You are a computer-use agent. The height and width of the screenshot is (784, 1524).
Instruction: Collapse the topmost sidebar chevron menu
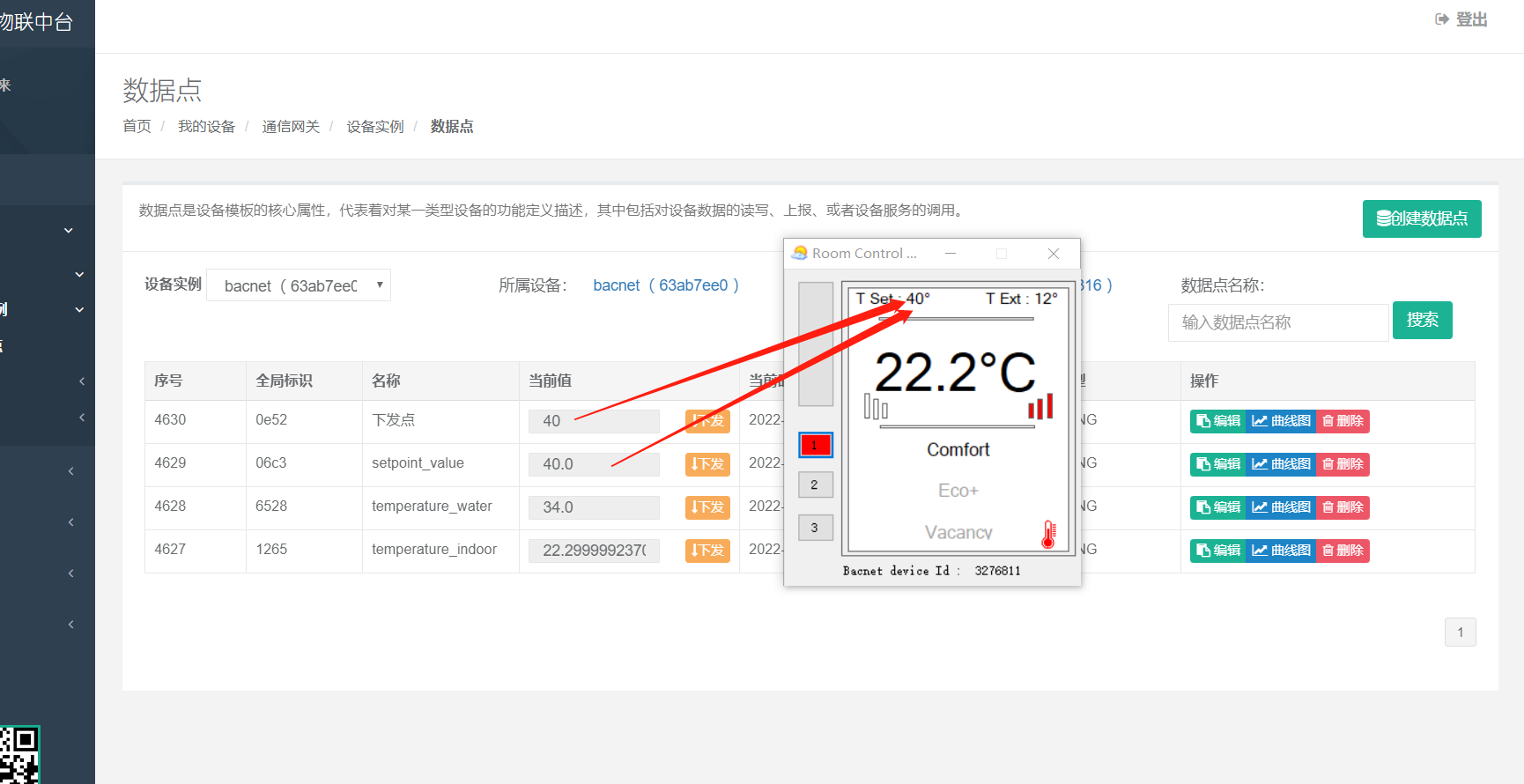69,231
